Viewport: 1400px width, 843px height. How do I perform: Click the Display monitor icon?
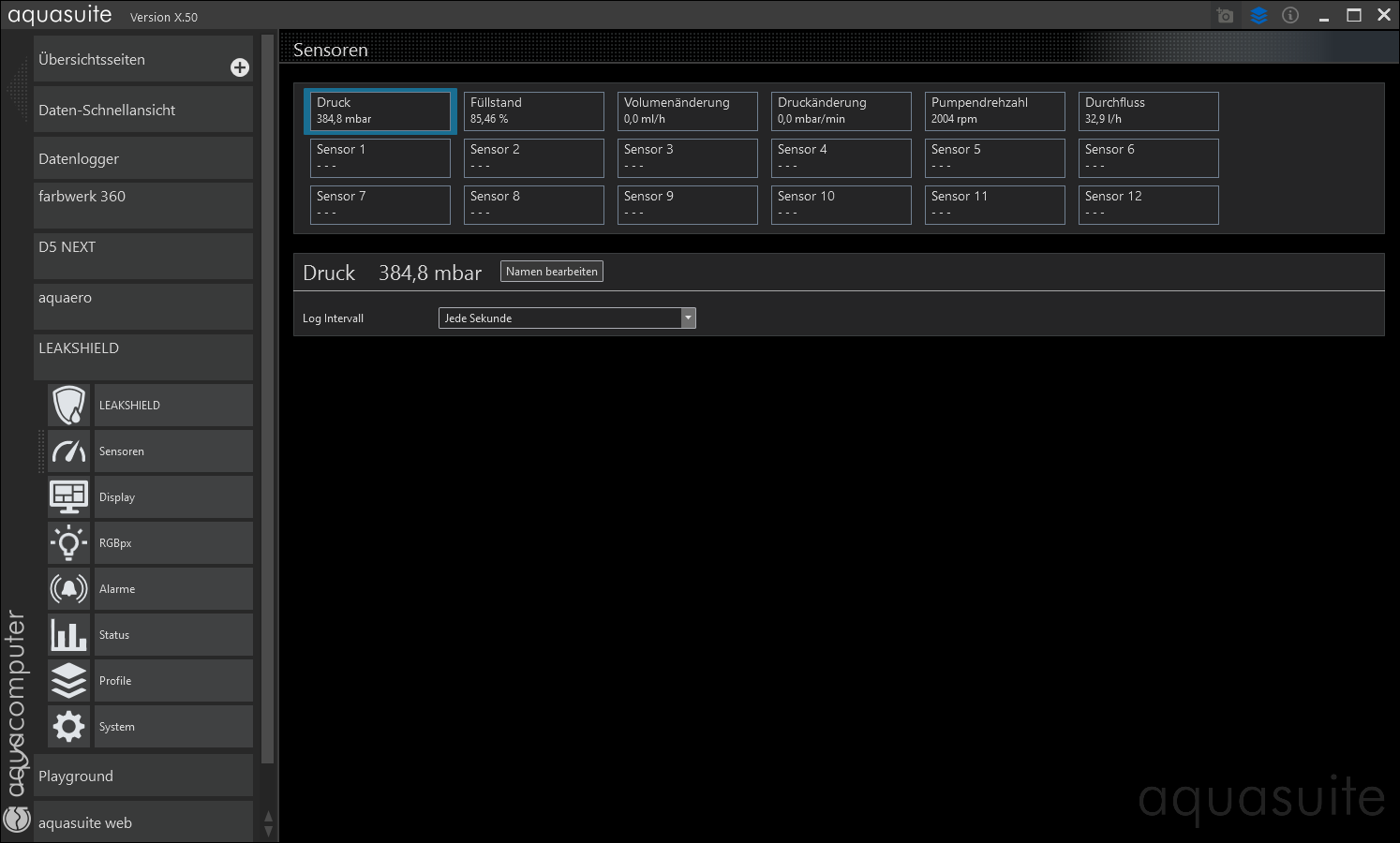point(69,497)
